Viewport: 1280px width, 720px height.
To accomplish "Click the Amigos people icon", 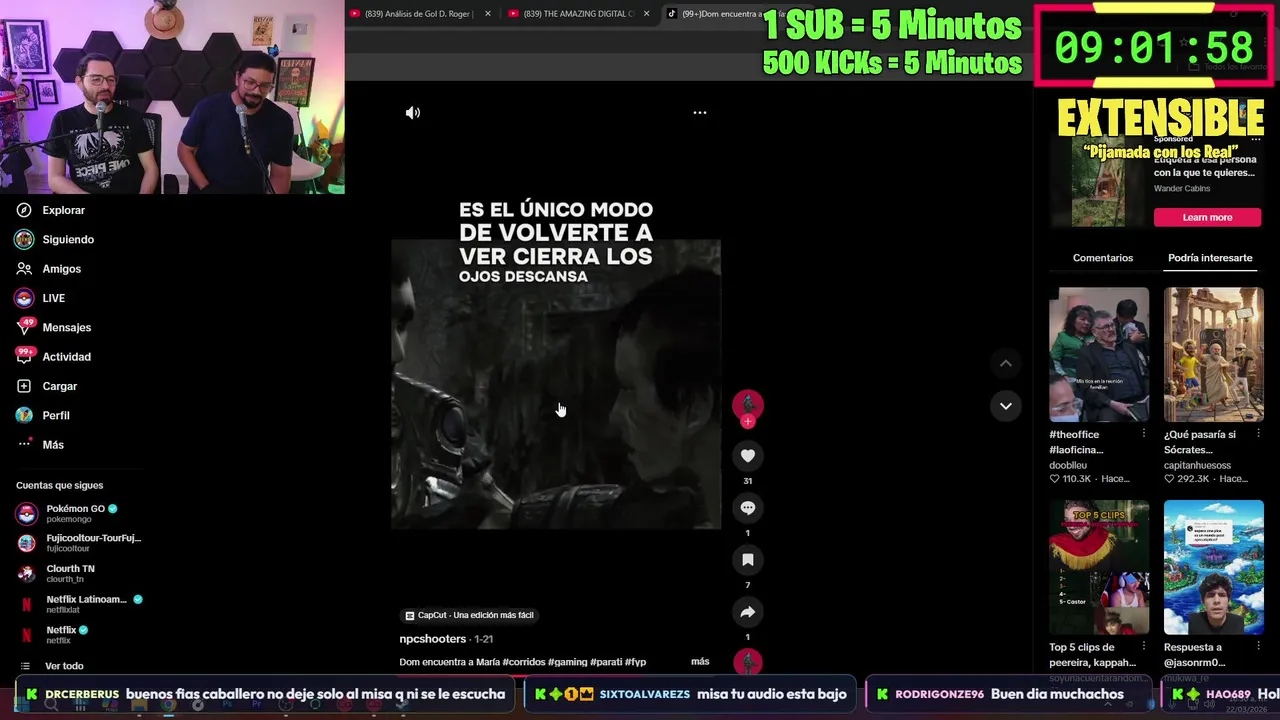I will (x=24, y=269).
